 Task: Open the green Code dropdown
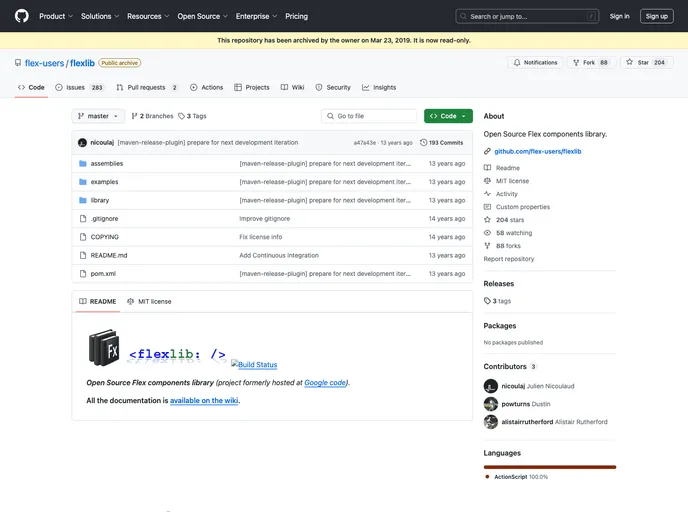[448, 116]
